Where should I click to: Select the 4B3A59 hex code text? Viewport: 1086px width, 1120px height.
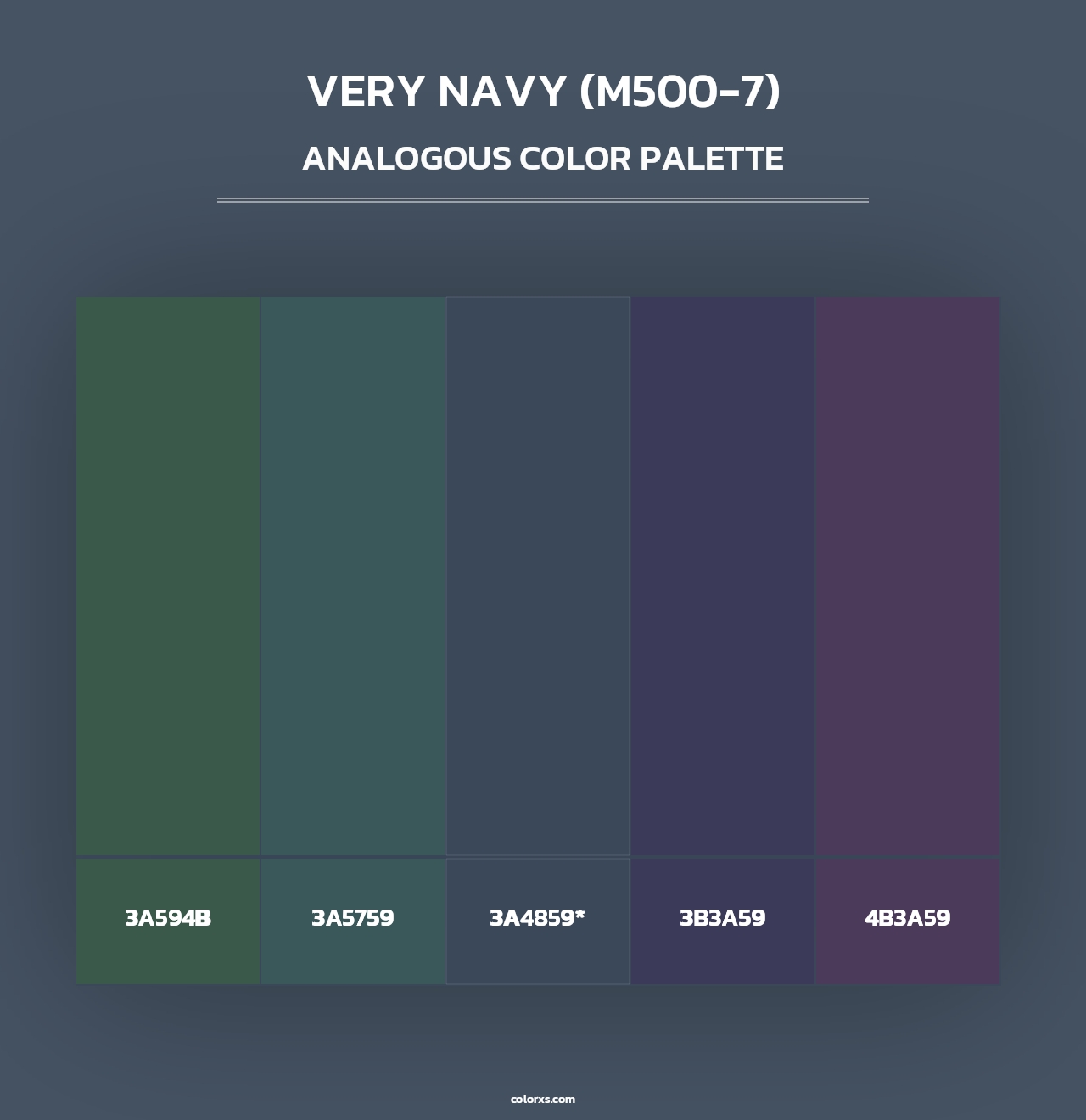(908, 918)
